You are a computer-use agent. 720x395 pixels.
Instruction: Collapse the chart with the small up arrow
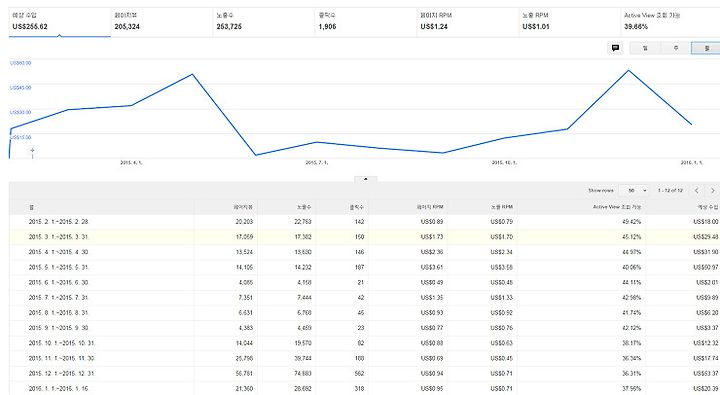point(366,179)
